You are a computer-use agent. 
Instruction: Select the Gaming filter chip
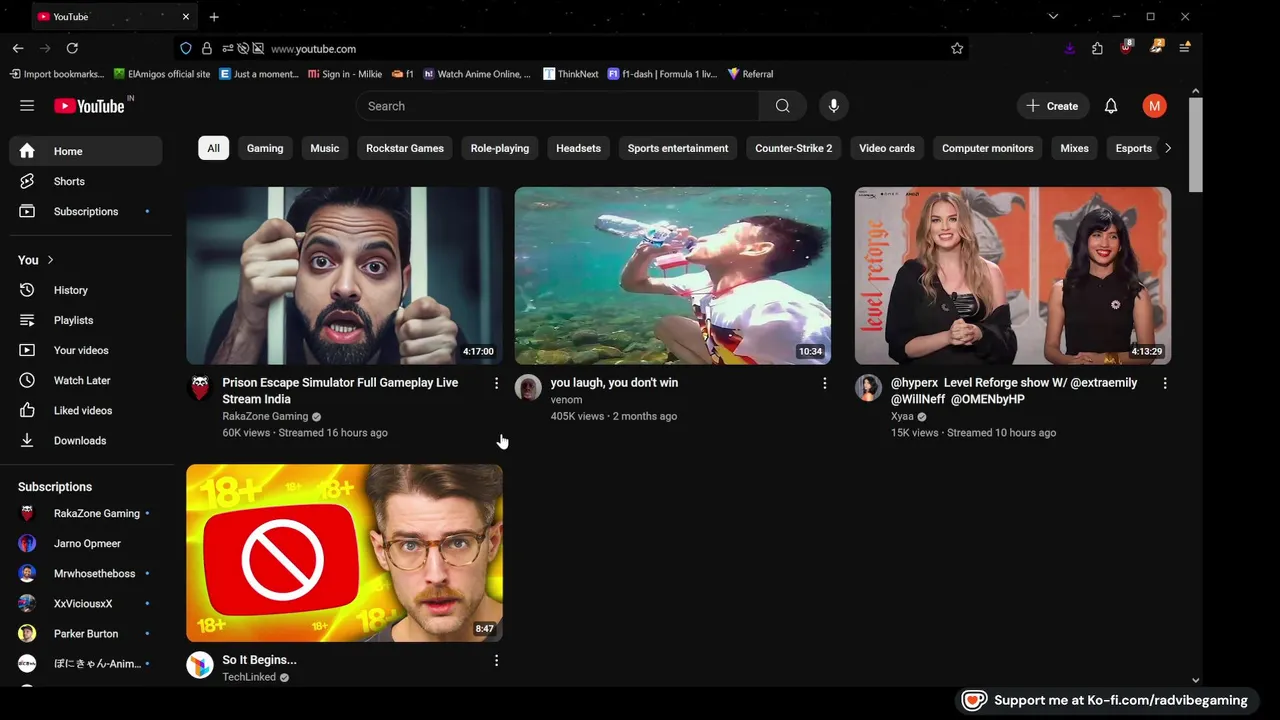pyautogui.click(x=265, y=148)
